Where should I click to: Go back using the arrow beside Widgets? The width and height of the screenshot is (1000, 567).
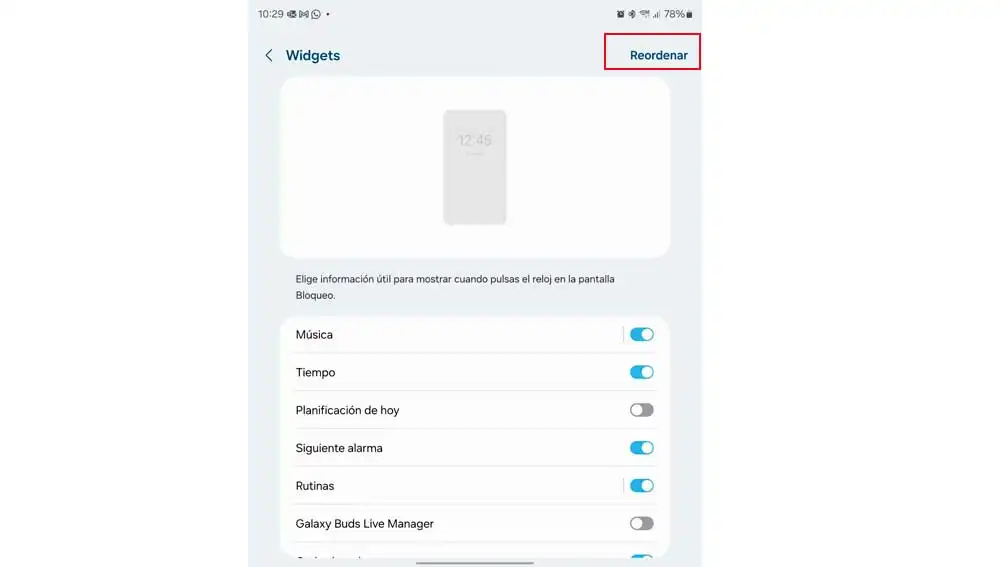(x=268, y=55)
